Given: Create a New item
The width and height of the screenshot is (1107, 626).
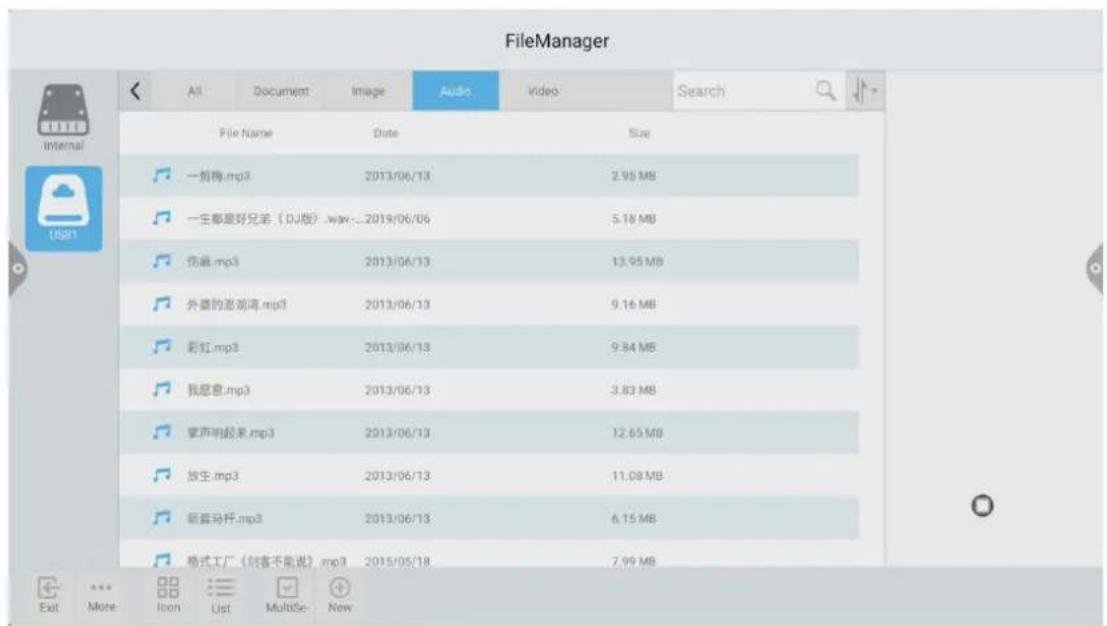Looking at the screenshot, I should (340, 594).
